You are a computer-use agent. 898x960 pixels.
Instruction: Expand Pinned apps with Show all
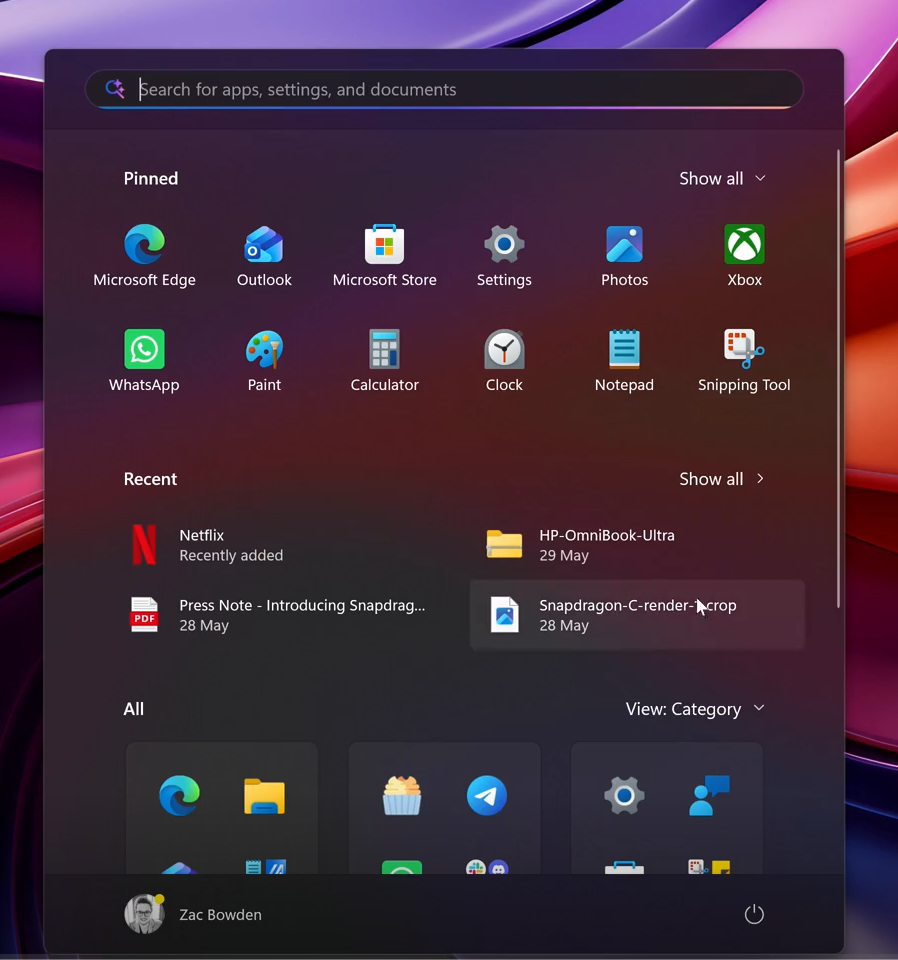tap(722, 178)
